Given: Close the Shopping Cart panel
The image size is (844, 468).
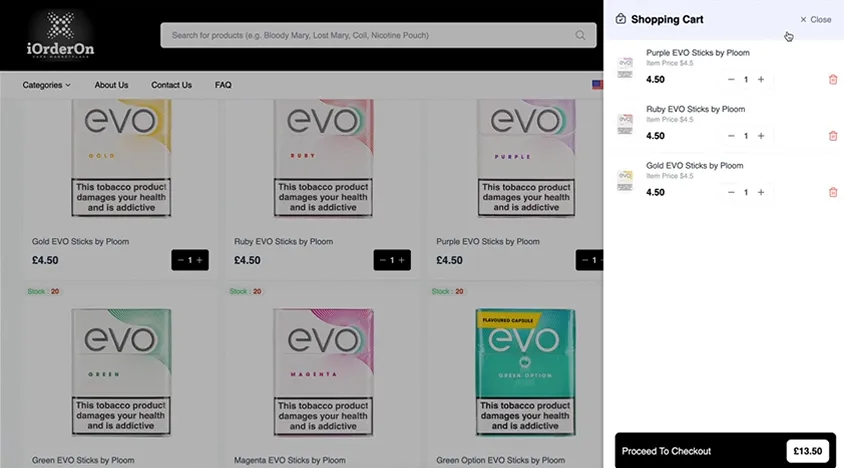Looking at the screenshot, I should click(815, 19).
